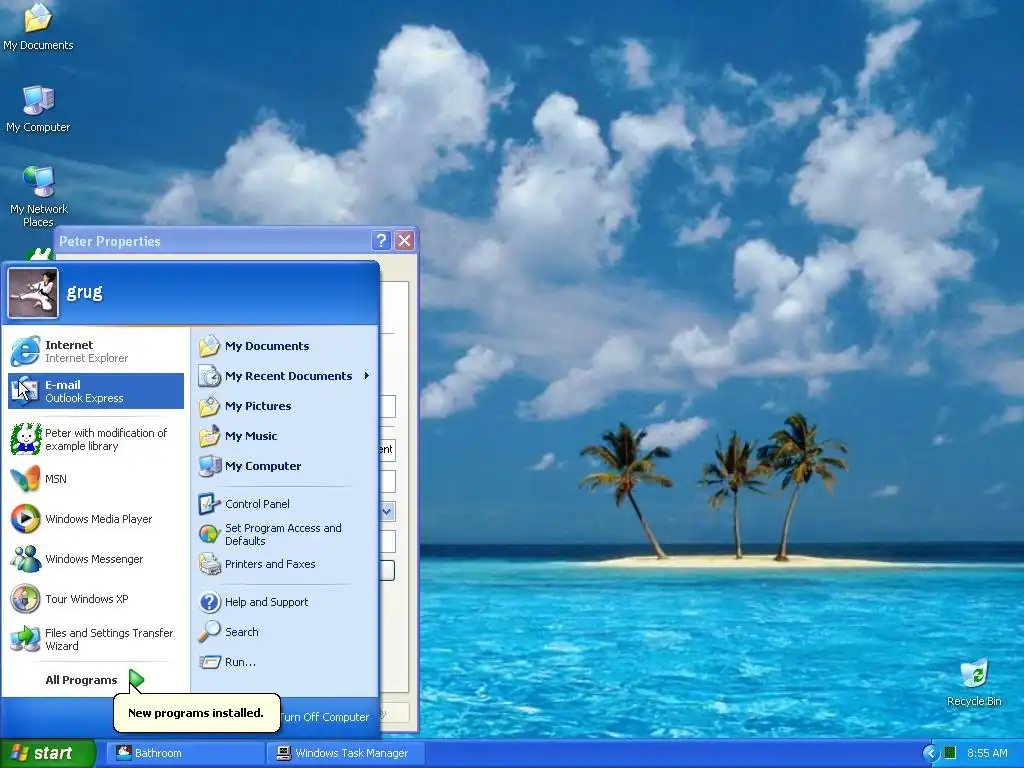Launch Outlook Express E-mail entry
The image size is (1024, 768).
pyautogui.click(x=96, y=391)
